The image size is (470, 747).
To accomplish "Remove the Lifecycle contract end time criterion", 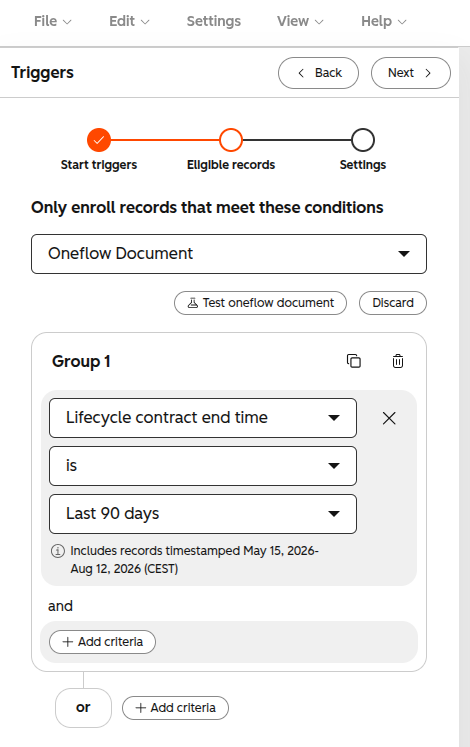I will pos(389,418).
